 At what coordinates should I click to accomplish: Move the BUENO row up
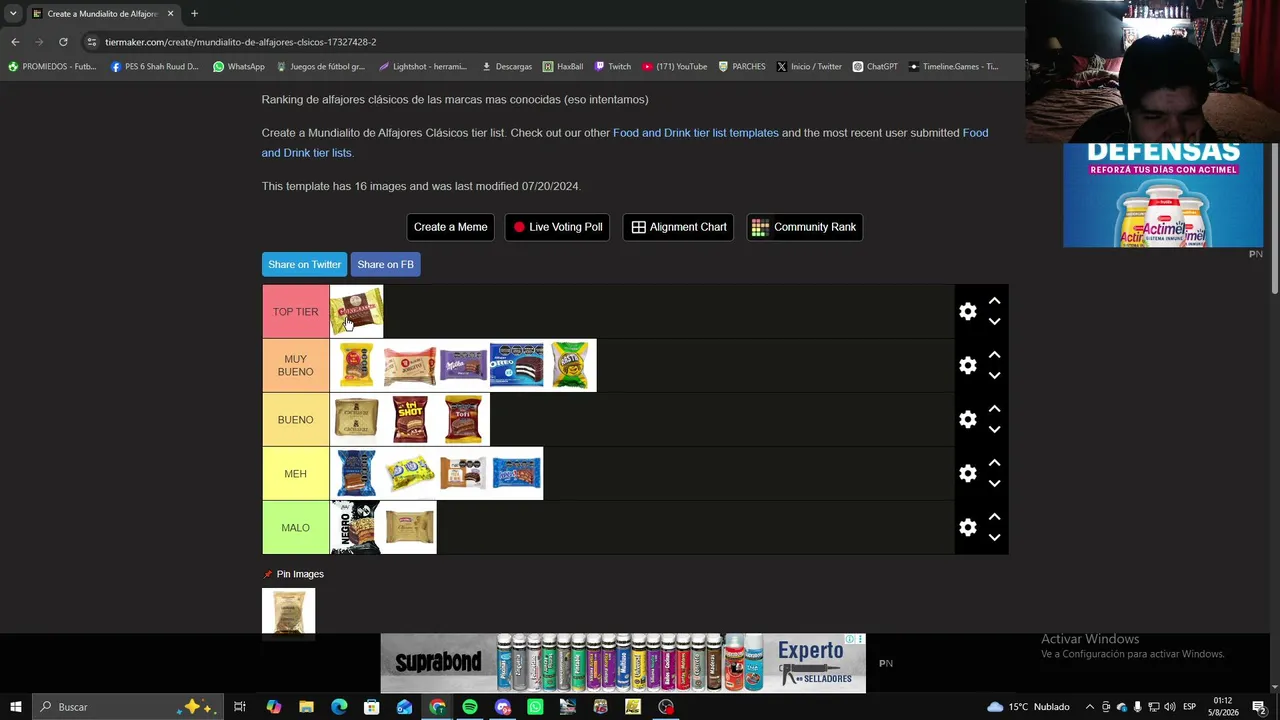[x=994, y=409]
